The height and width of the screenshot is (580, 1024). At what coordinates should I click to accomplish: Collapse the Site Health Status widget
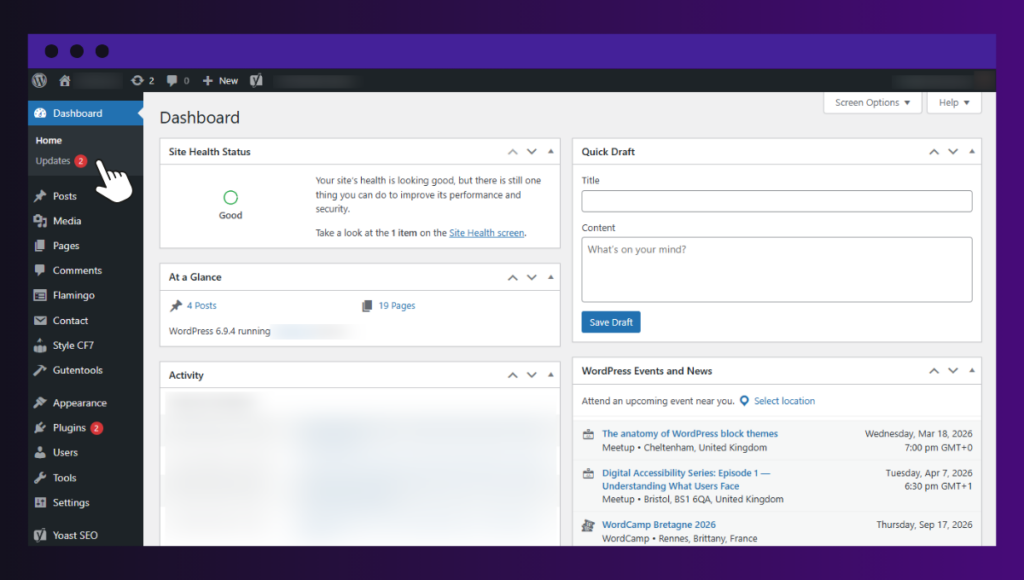[x=551, y=151]
